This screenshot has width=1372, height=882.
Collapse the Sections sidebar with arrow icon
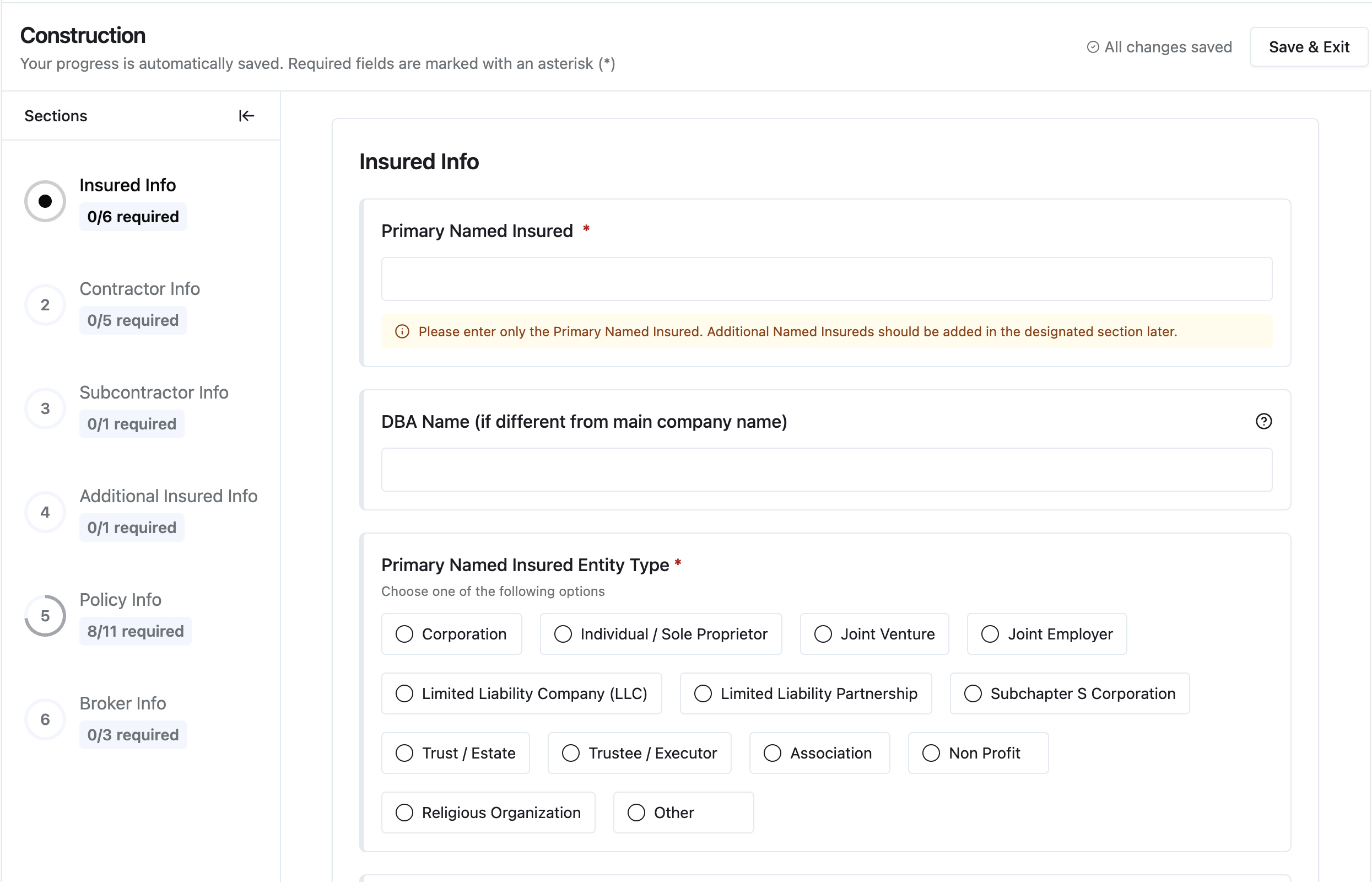coord(246,116)
